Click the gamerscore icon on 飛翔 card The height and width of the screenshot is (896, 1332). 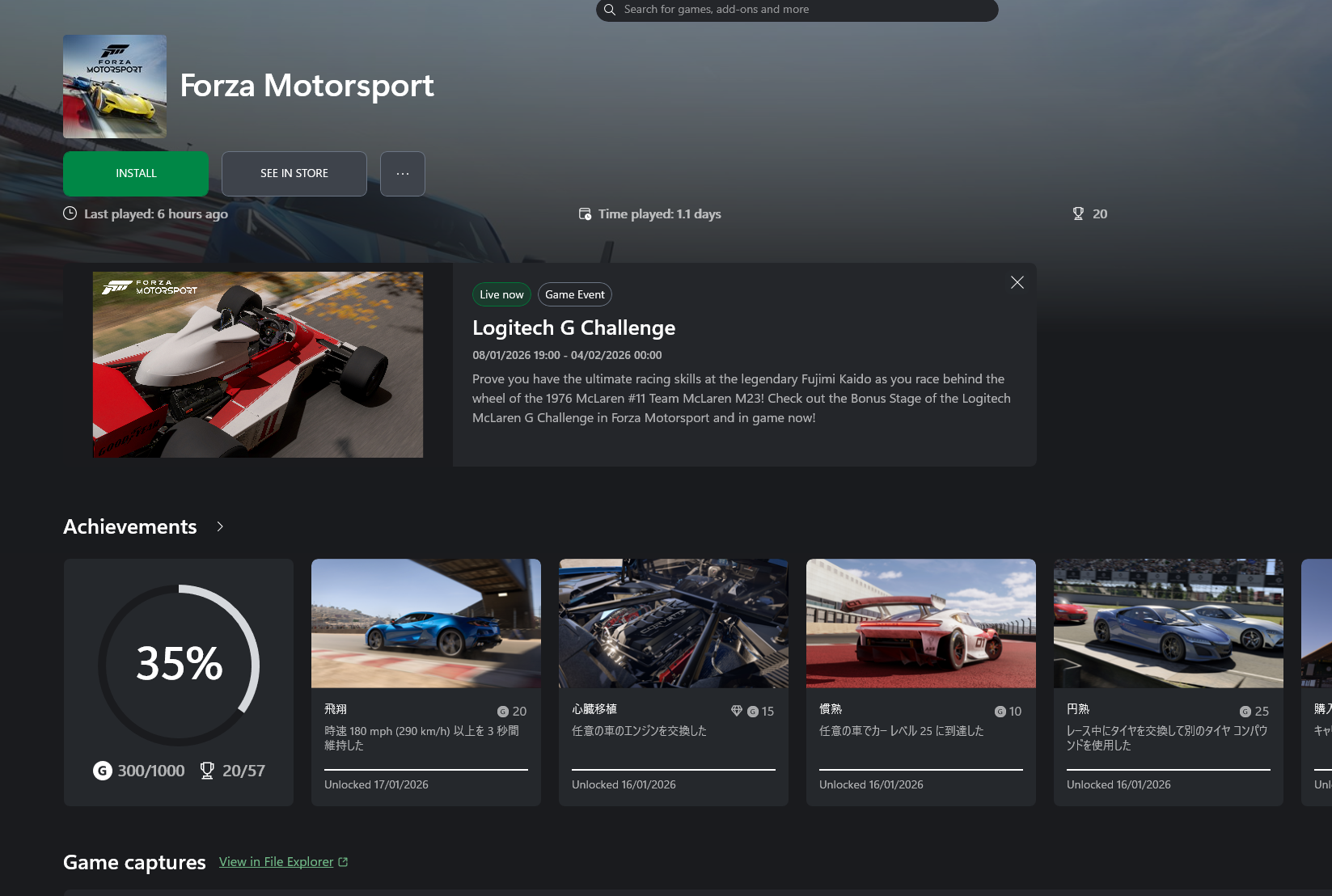[503, 712]
